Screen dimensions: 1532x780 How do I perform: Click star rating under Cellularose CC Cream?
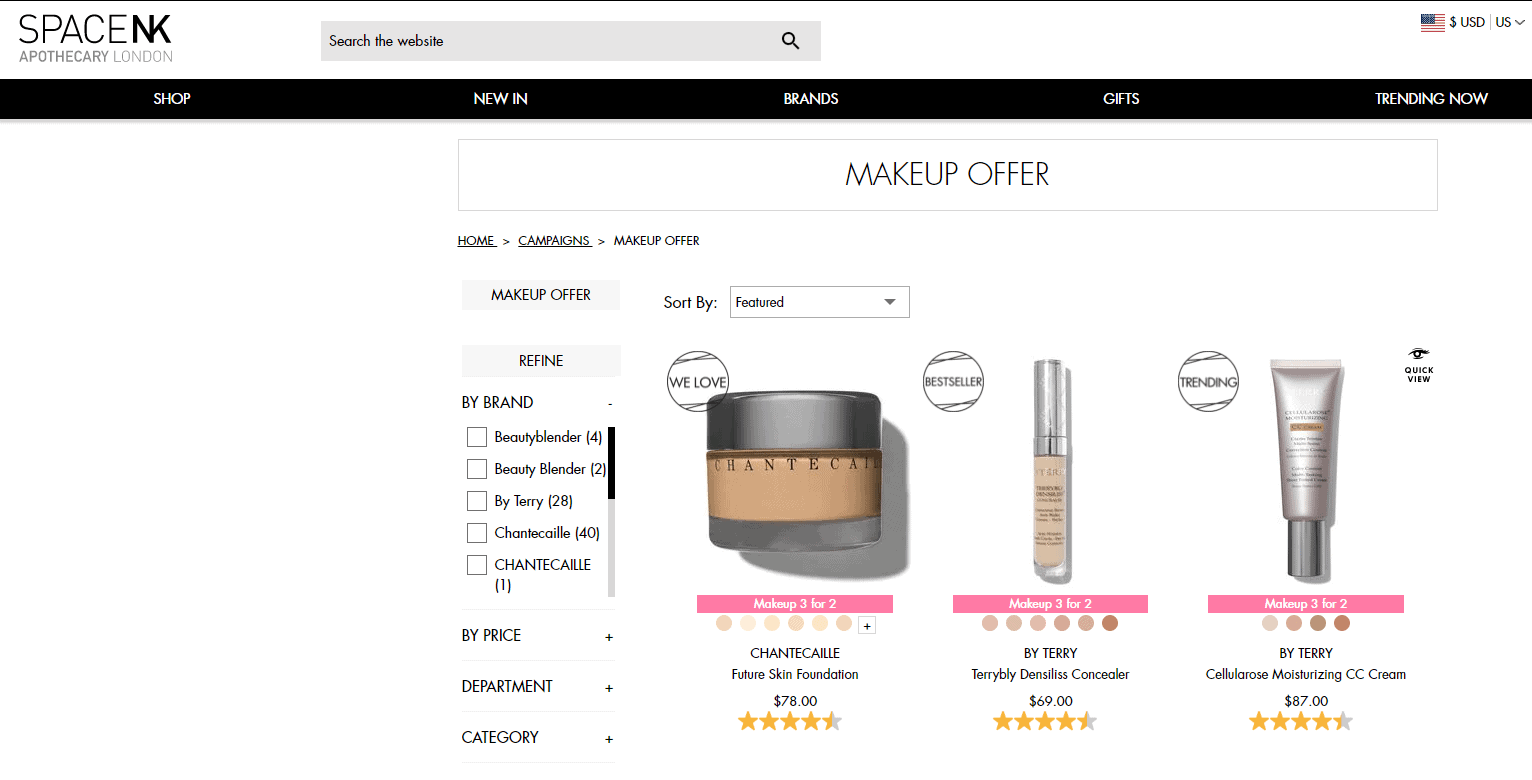1301,721
